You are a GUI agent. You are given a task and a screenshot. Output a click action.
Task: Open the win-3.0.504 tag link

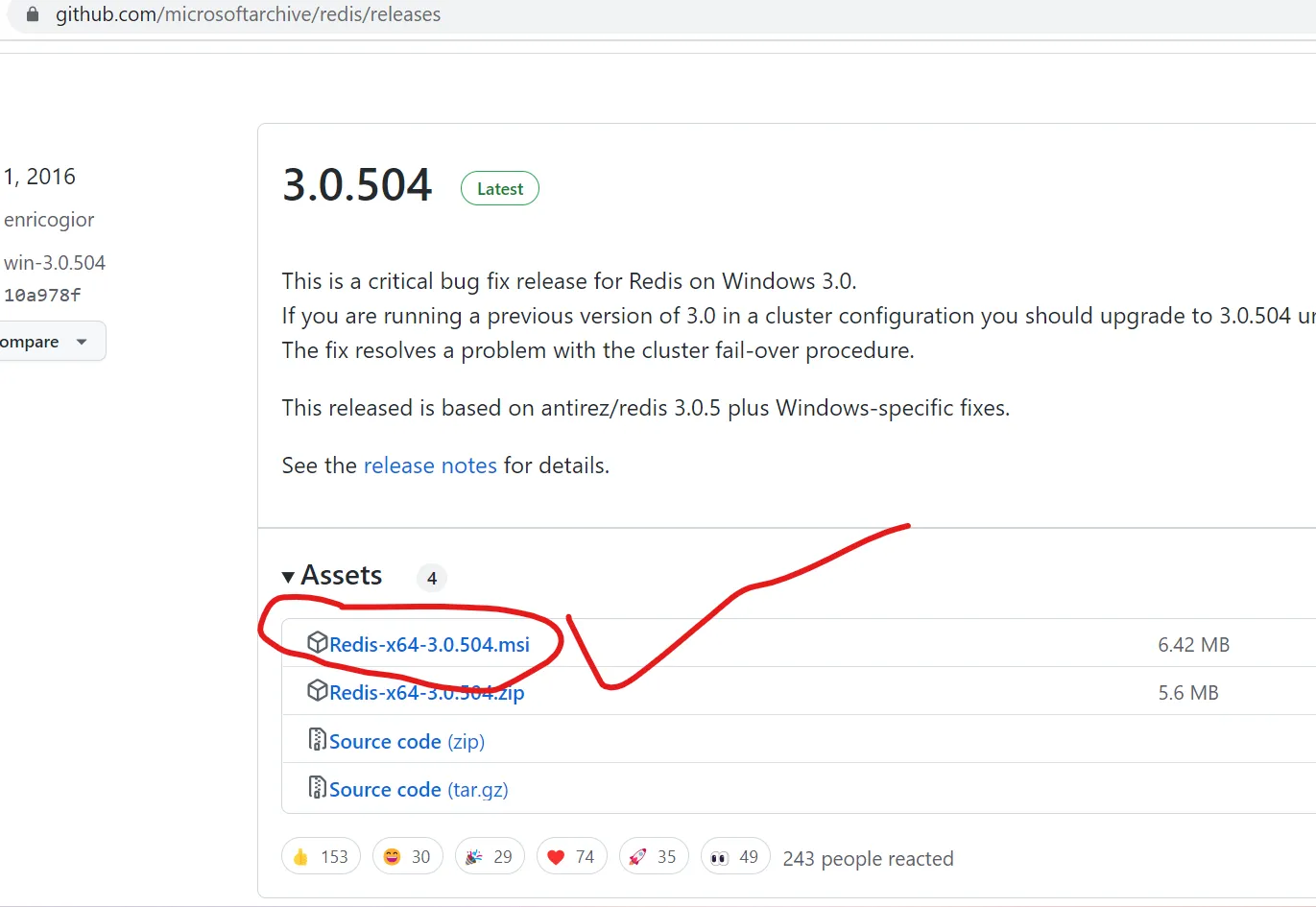[x=55, y=263]
